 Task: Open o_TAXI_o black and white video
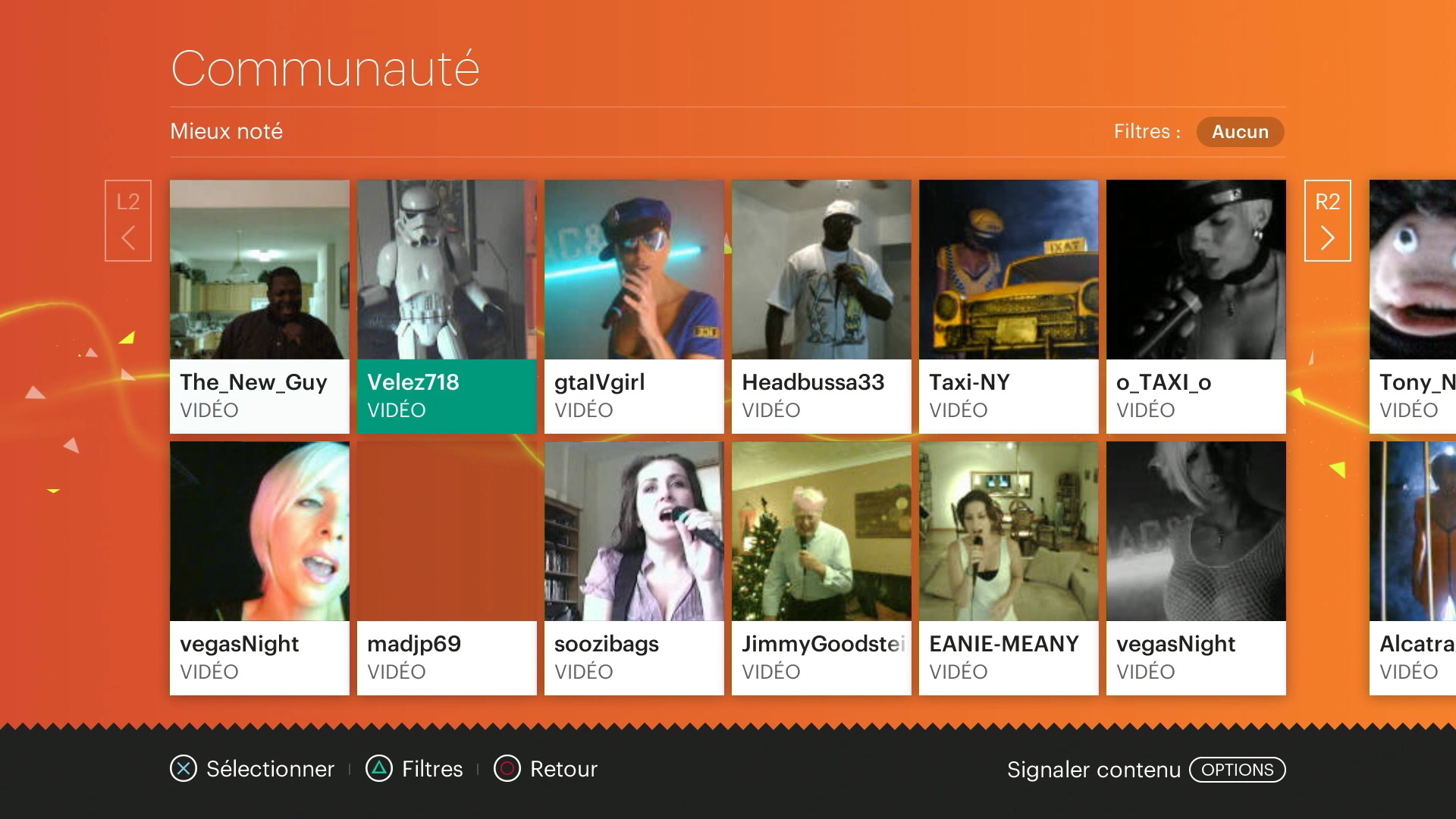(x=1196, y=306)
